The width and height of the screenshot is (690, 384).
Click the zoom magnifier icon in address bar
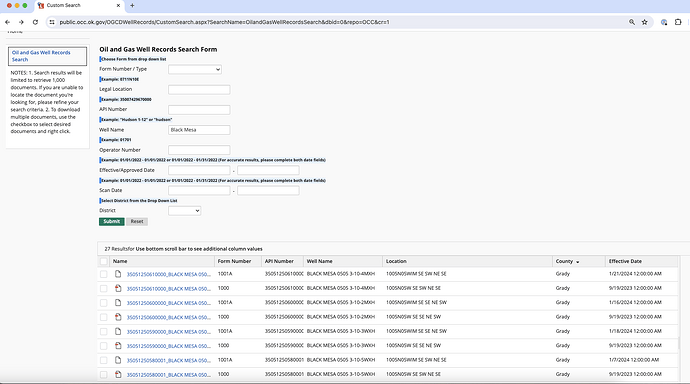[632, 22]
